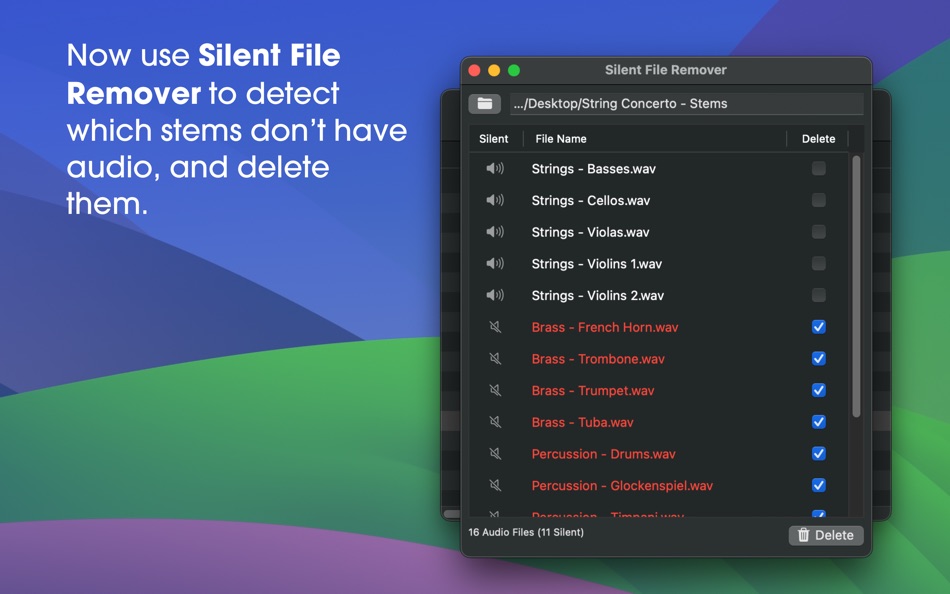Select Percussion - Glockenspiel.wav file name
950x594 pixels.
coord(622,486)
